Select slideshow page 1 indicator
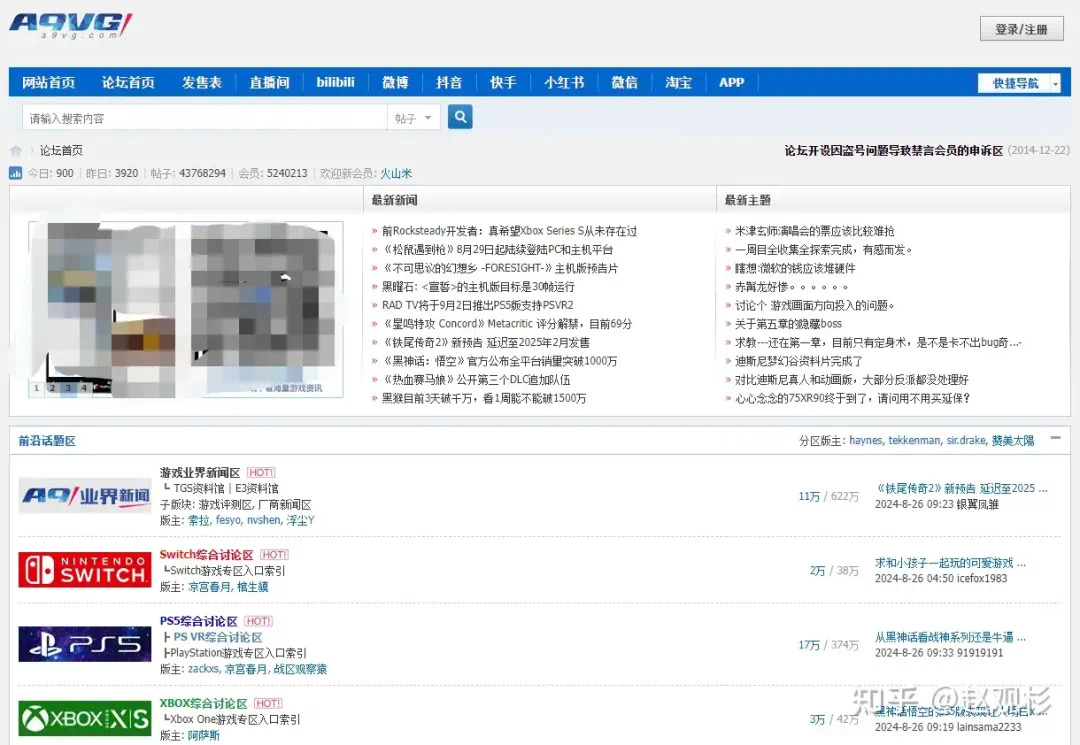 pos(37,388)
